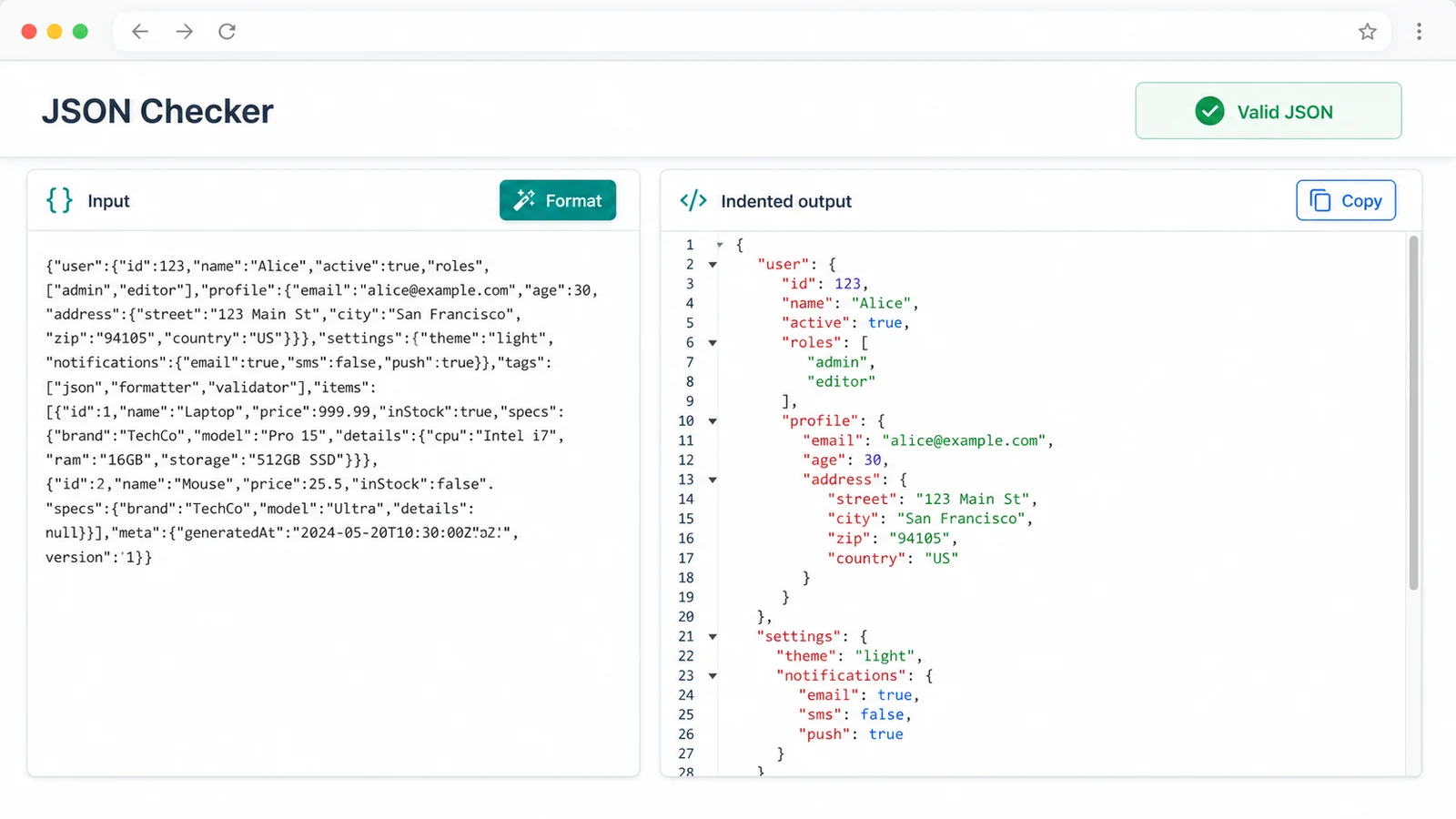Reload the page
Image resolution: width=1456 pixels, height=819 pixels.
click(x=227, y=31)
